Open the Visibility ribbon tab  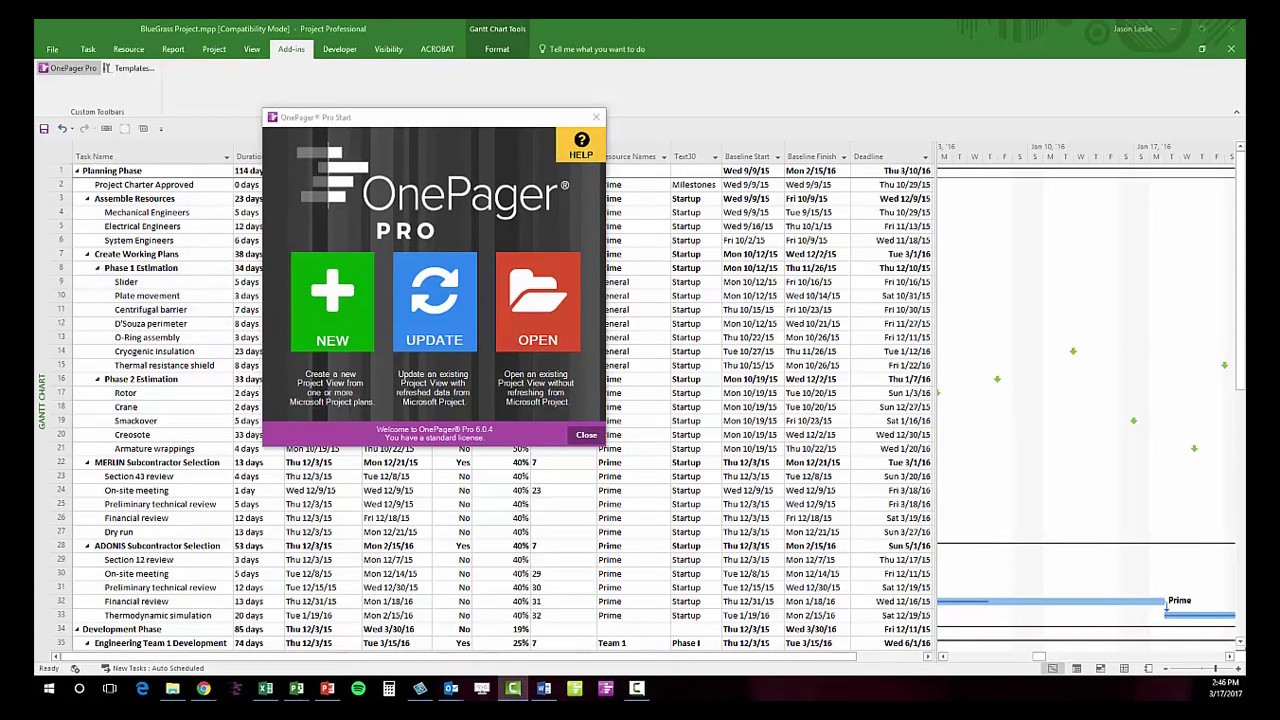click(x=388, y=49)
